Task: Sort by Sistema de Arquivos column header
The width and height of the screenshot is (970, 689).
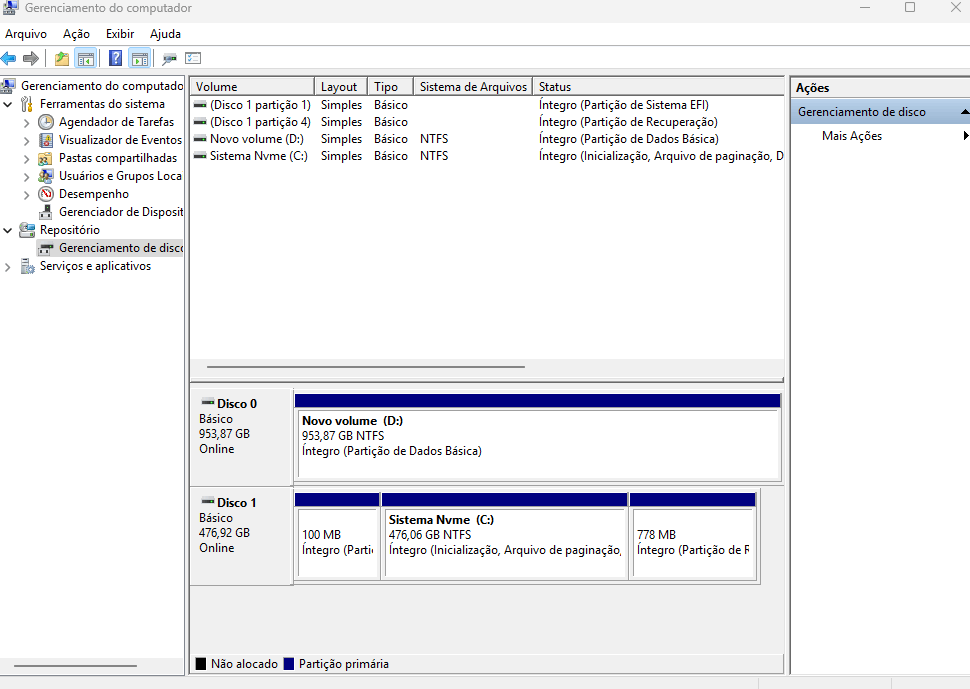Action: 473,87
